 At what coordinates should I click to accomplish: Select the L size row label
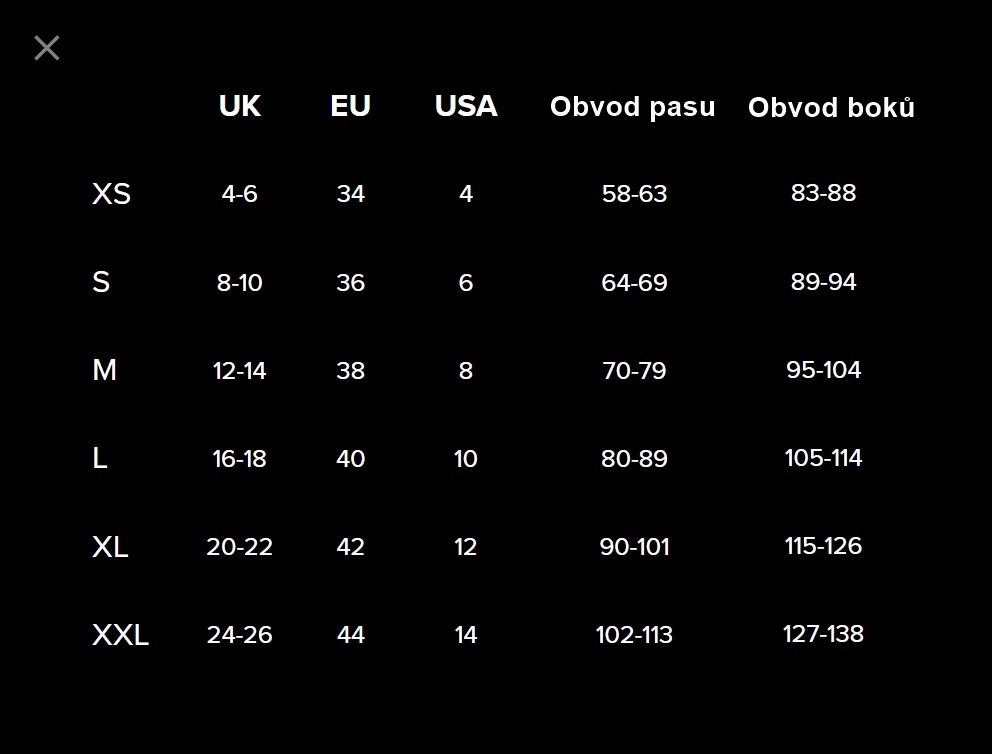click(100, 458)
